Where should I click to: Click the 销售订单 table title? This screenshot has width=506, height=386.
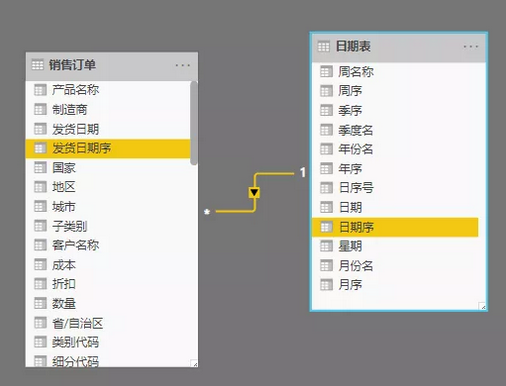click(x=72, y=65)
